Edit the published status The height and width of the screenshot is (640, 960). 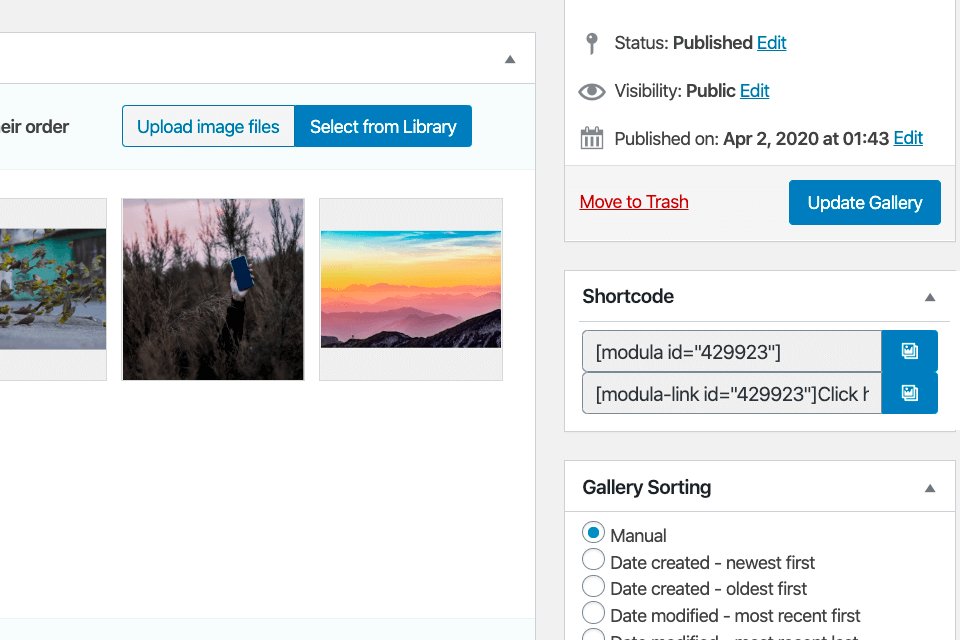[771, 43]
